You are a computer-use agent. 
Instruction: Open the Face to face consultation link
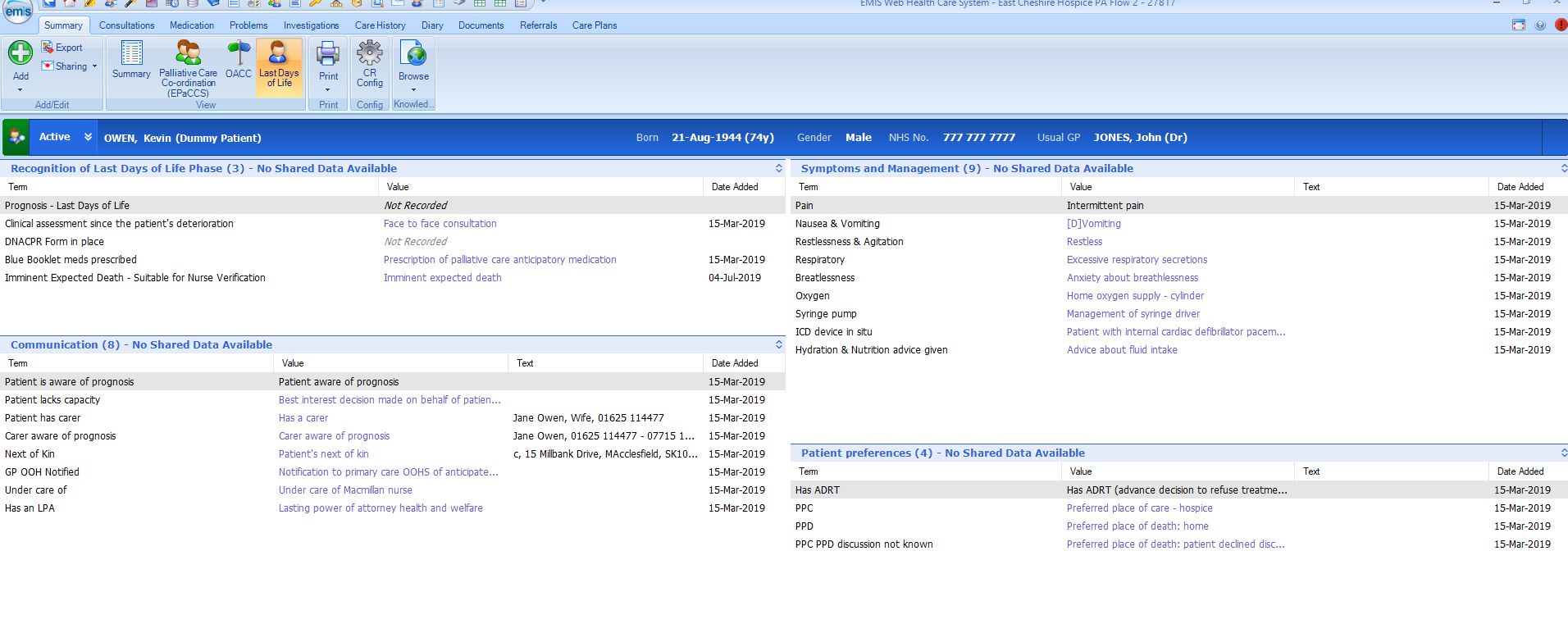(440, 224)
